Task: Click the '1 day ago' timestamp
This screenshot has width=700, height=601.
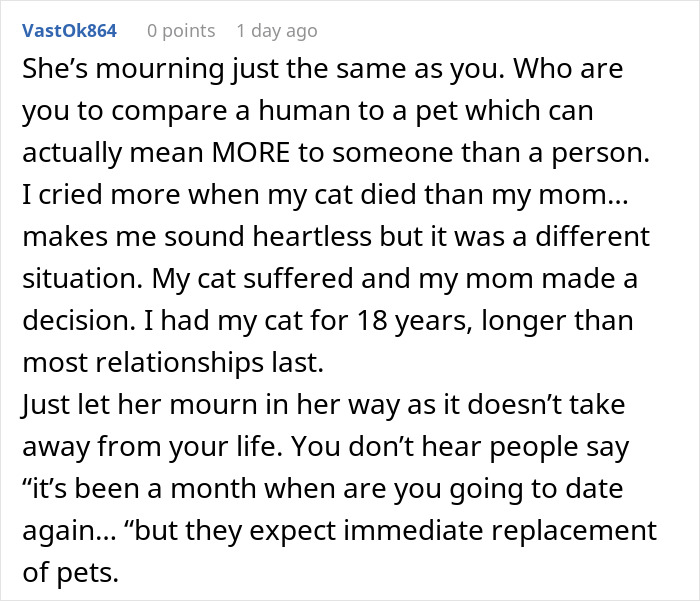Action: (278, 30)
